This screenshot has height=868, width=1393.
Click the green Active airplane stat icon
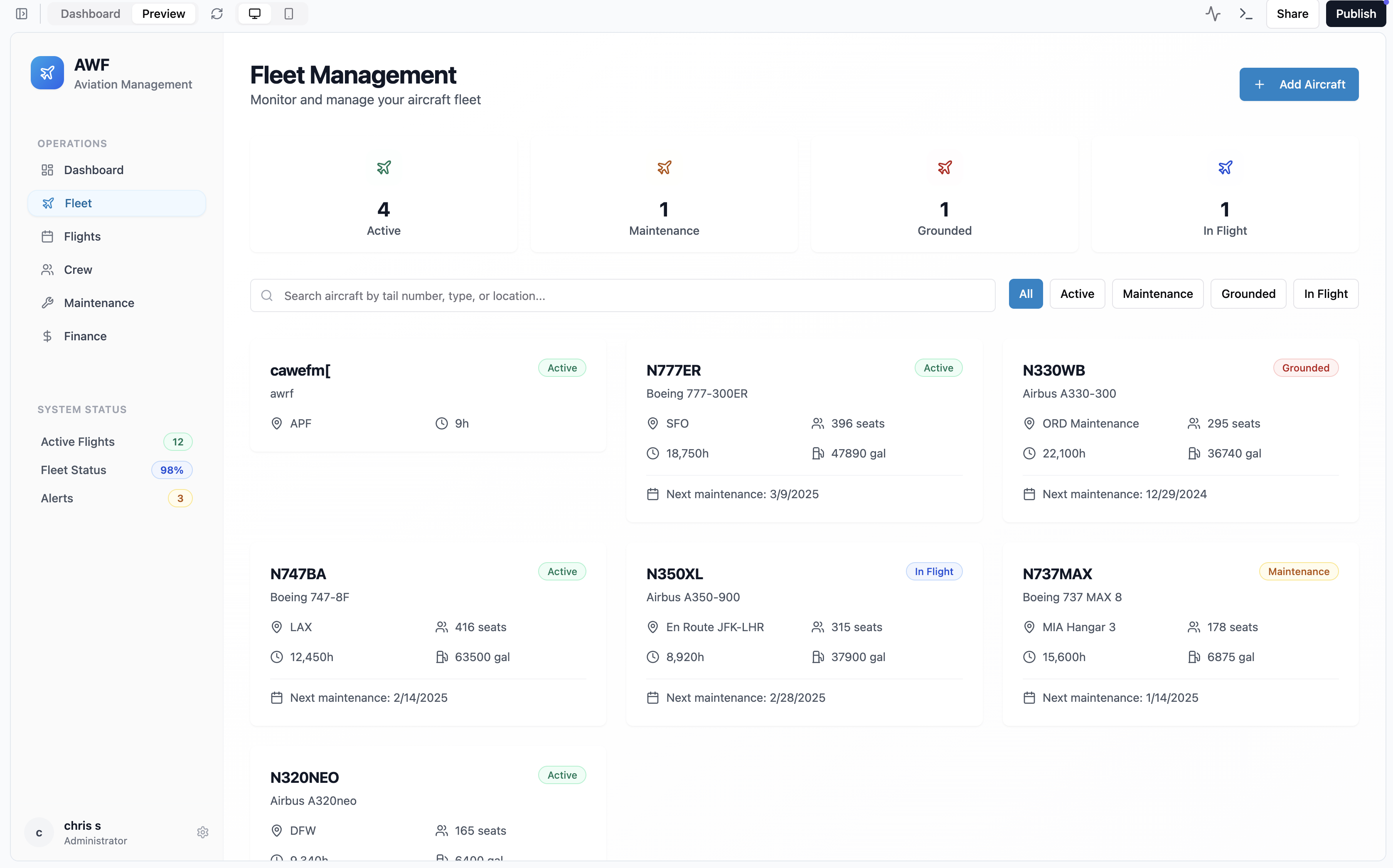384,167
